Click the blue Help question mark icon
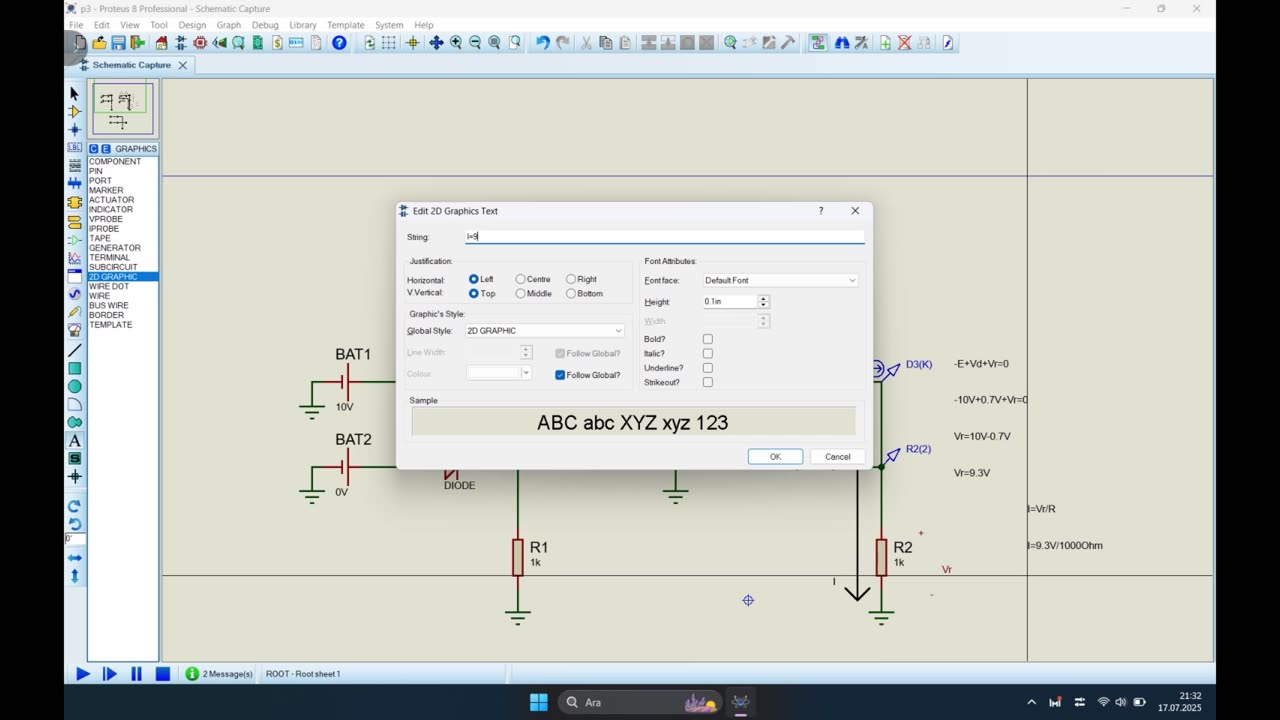 coord(339,43)
